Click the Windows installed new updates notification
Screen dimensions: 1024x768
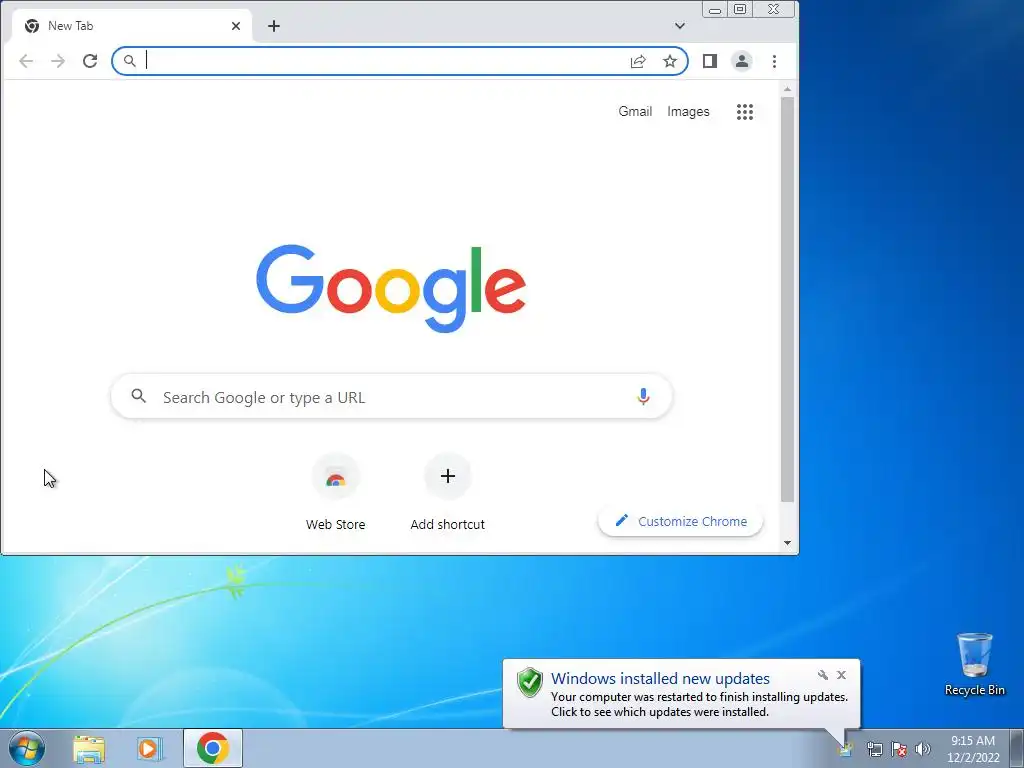tap(681, 694)
